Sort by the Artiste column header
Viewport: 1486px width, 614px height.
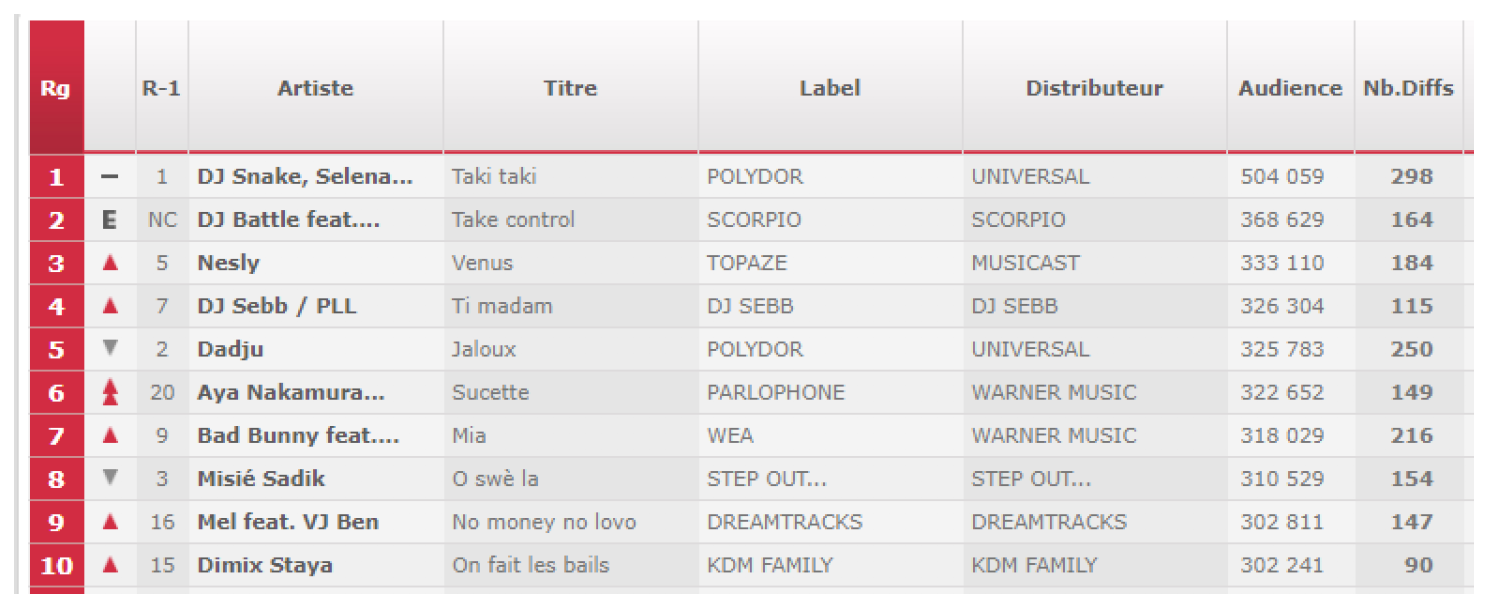pyautogui.click(x=315, y=88)
